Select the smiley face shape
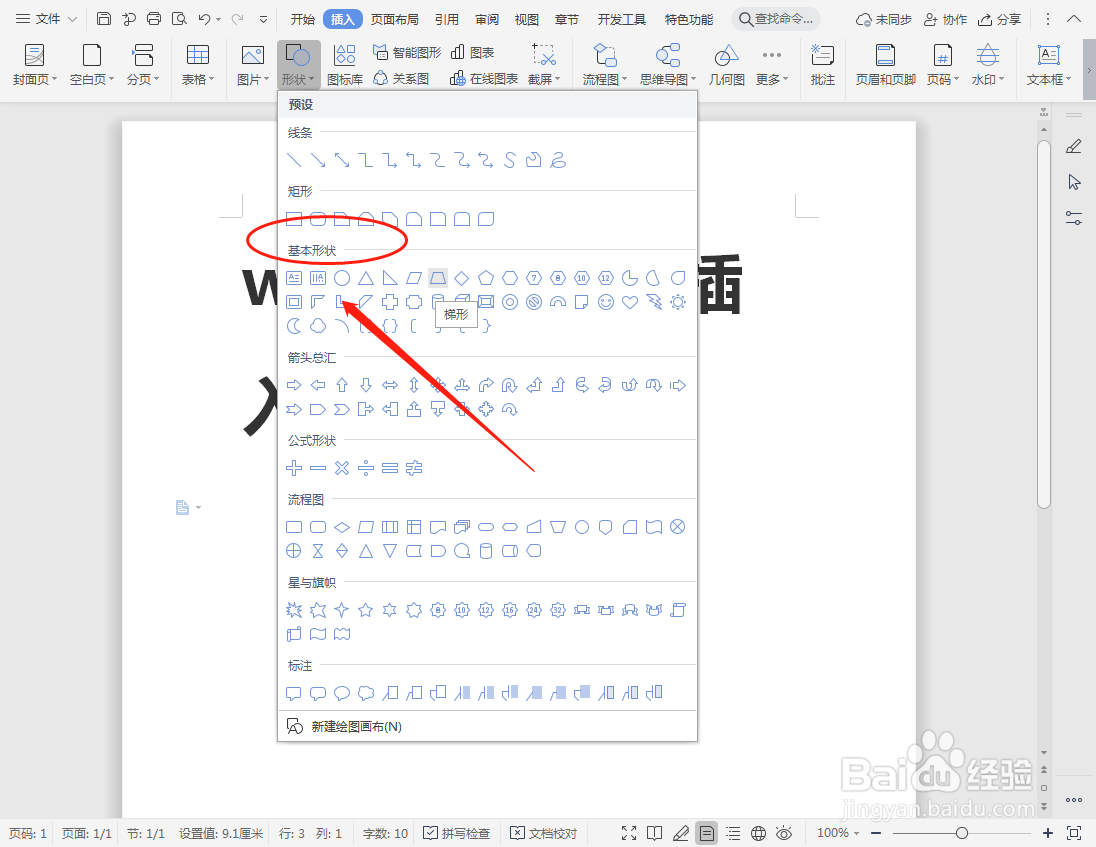 tap(606, 302)
